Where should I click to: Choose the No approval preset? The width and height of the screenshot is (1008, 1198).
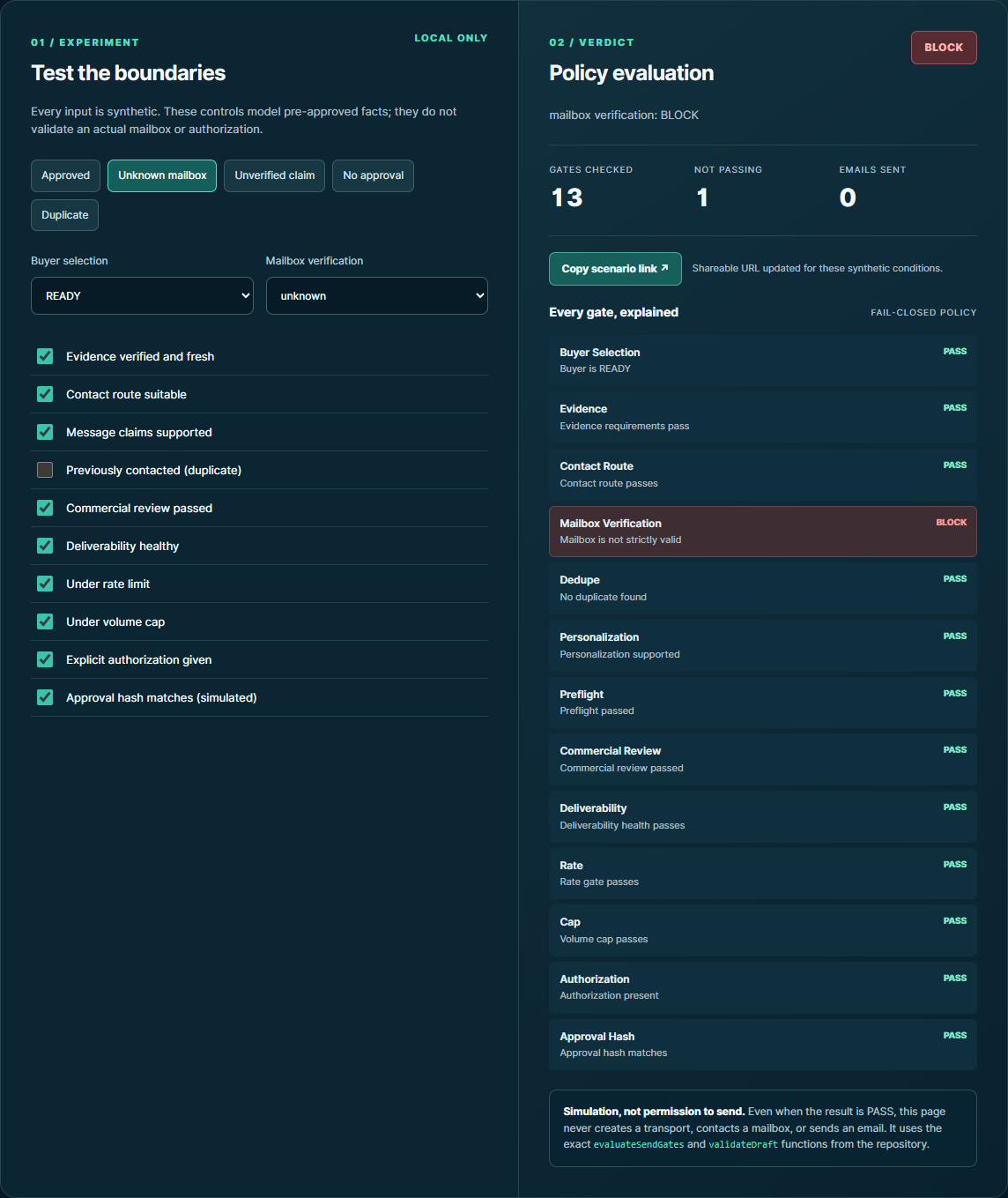(x=373, y=175)
